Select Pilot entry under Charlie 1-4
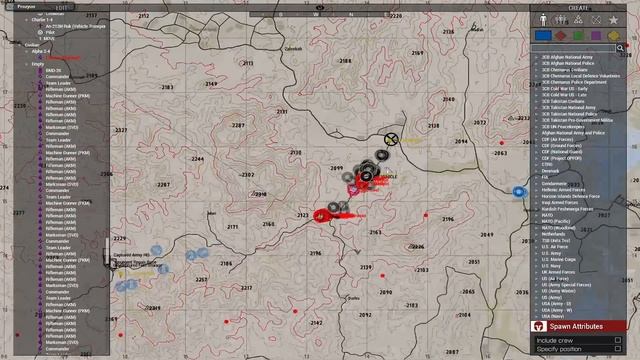This screenshot has width=640, height=360. (50, 32)
